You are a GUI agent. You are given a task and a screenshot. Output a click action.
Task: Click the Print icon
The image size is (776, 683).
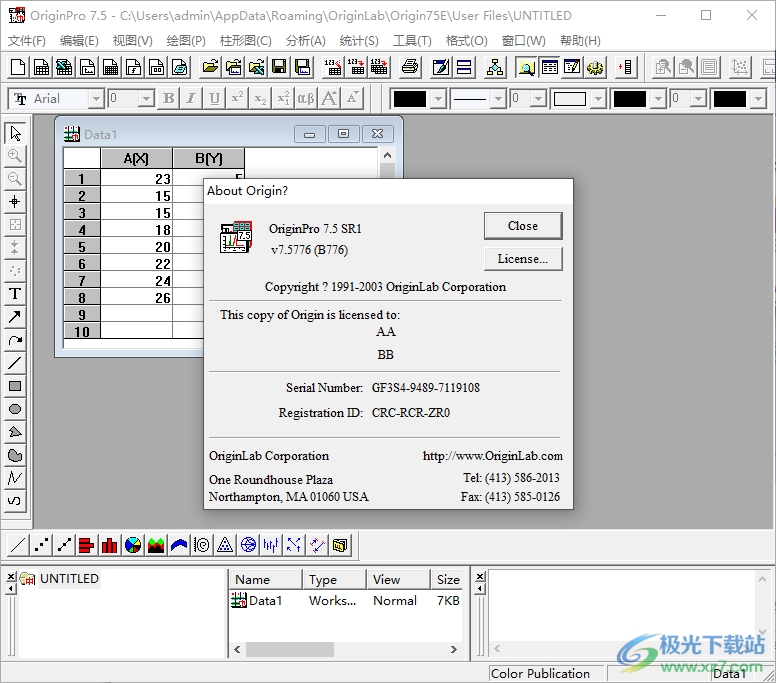[x=410, y=67]
